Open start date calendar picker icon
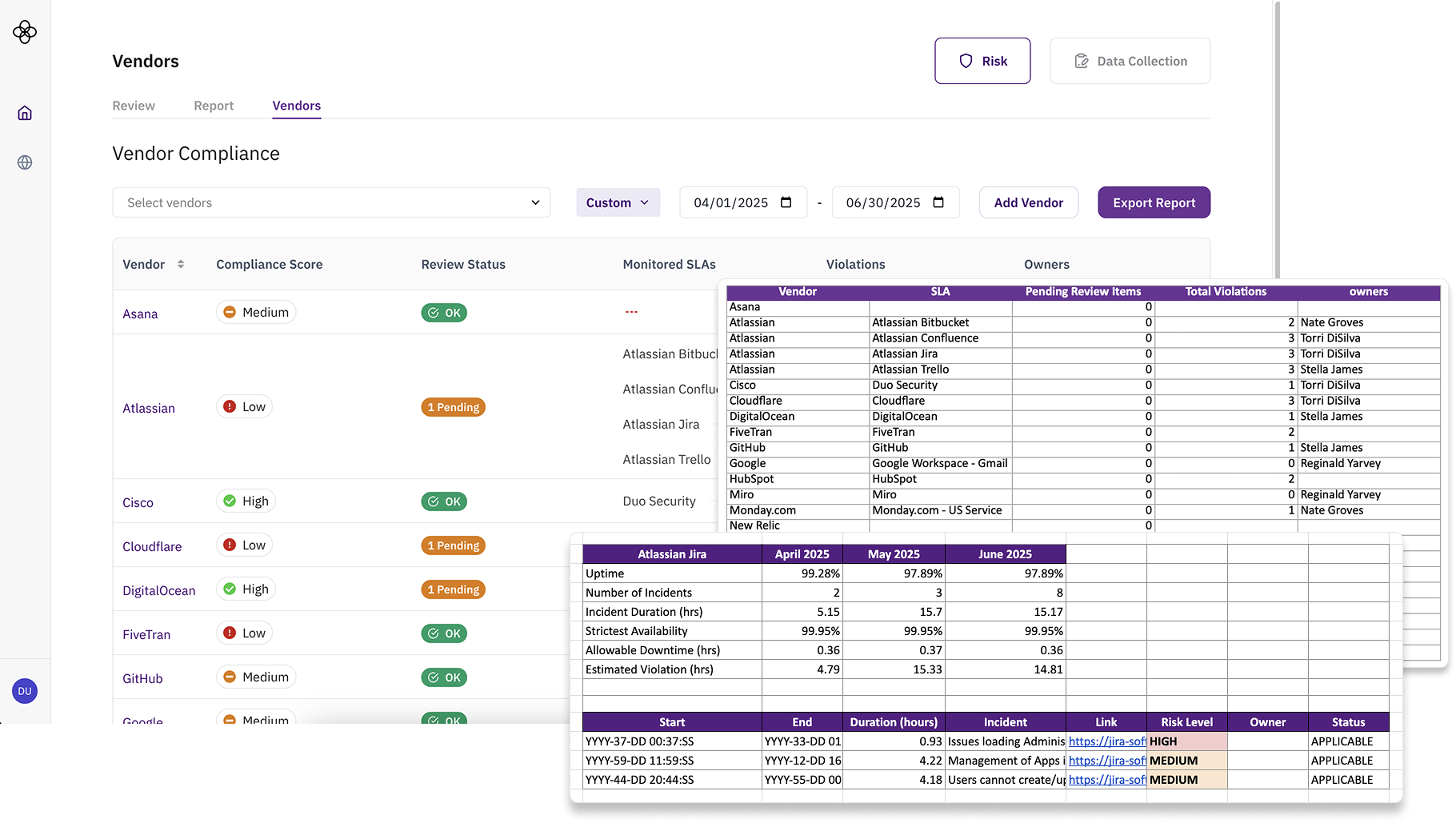This screenshot has height=823, width=1456. point(786,202)
